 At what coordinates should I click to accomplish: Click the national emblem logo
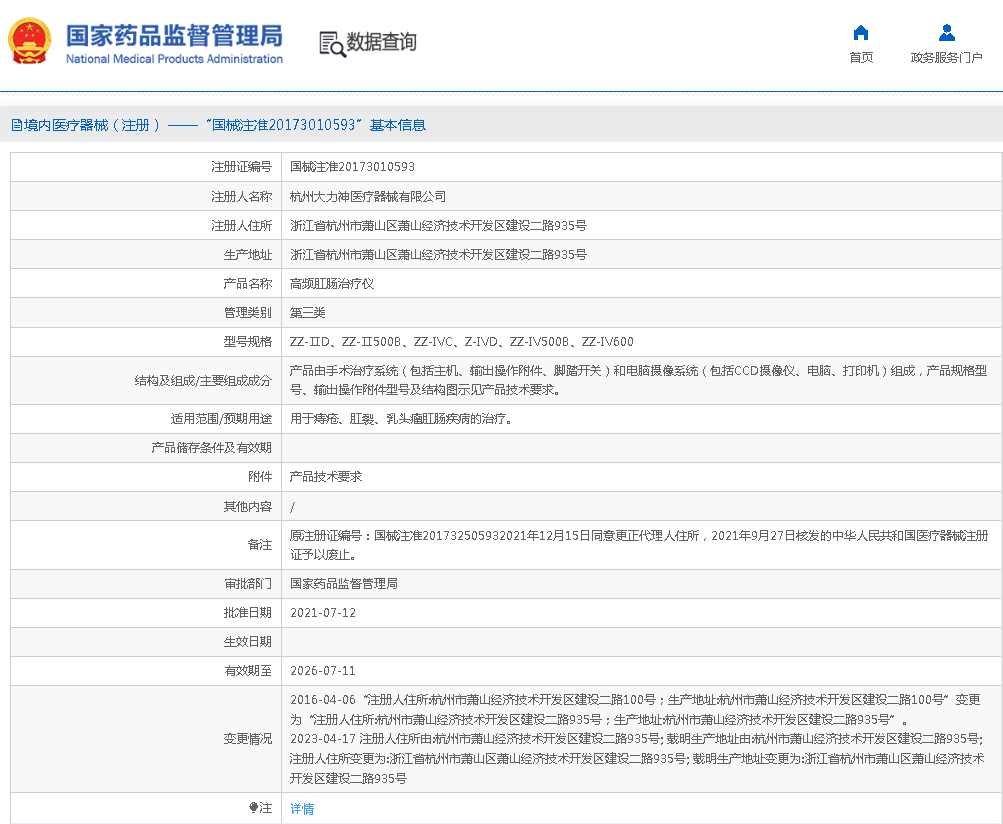coord(30,42)
